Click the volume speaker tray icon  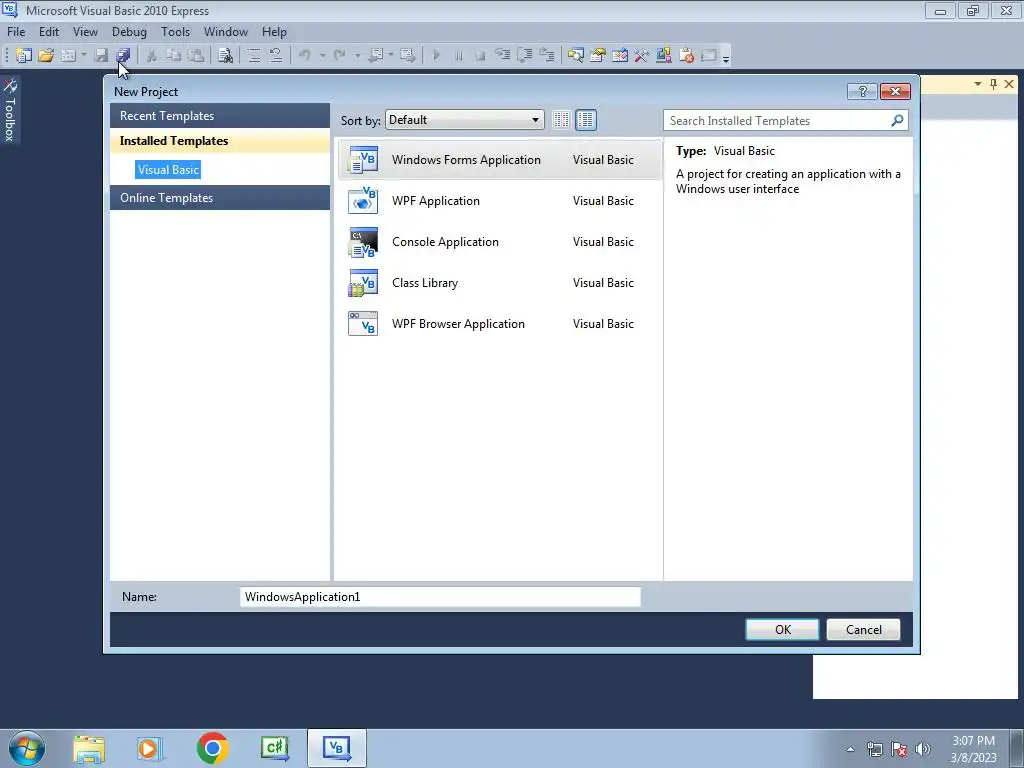pyautogui.click(x=923, y=749)
